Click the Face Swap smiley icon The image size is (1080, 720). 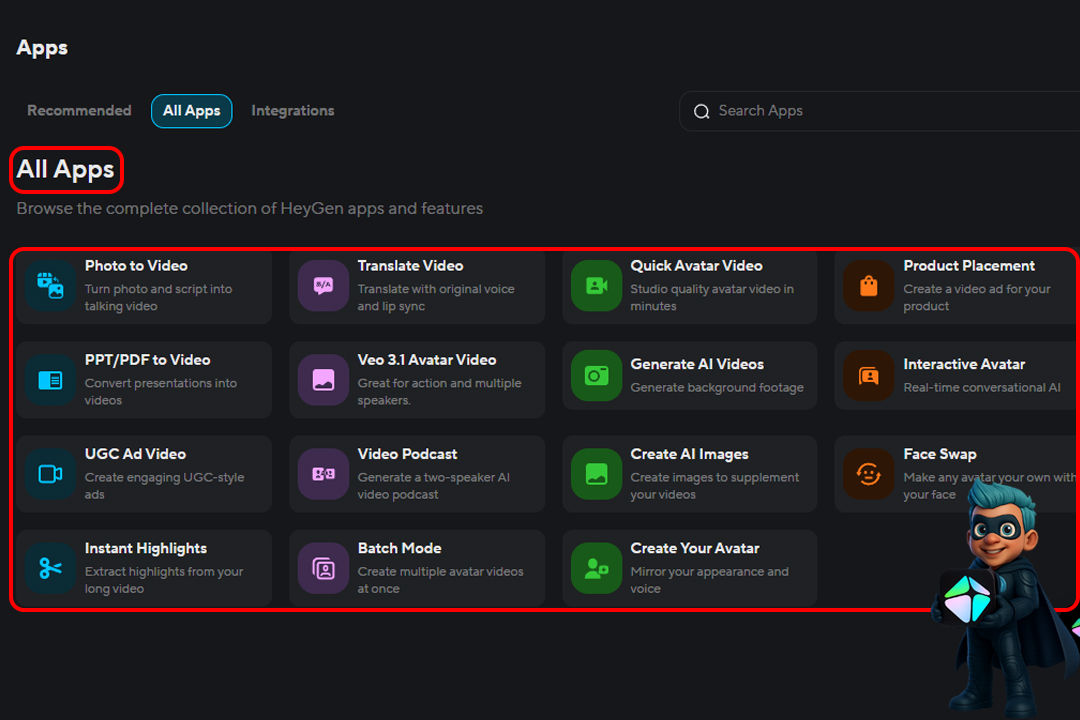coord(868,474)
